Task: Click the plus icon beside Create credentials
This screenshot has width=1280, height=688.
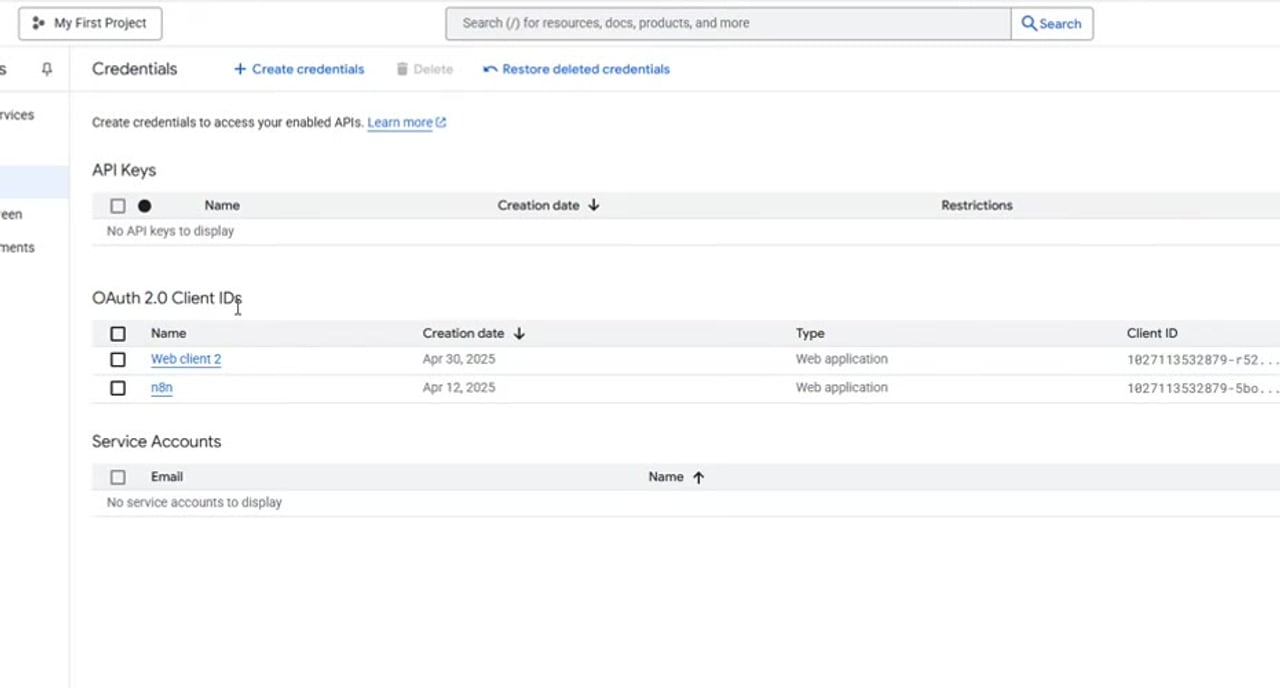Action: (240, 69)
